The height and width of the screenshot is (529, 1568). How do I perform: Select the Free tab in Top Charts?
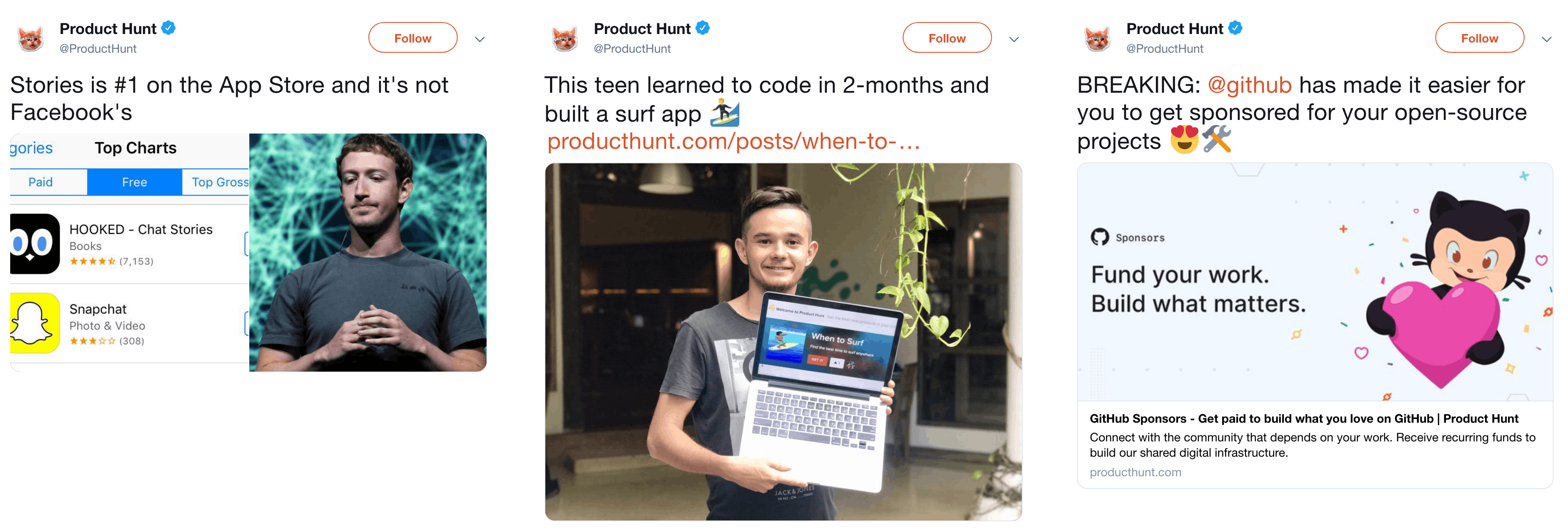tap(134, 182)
